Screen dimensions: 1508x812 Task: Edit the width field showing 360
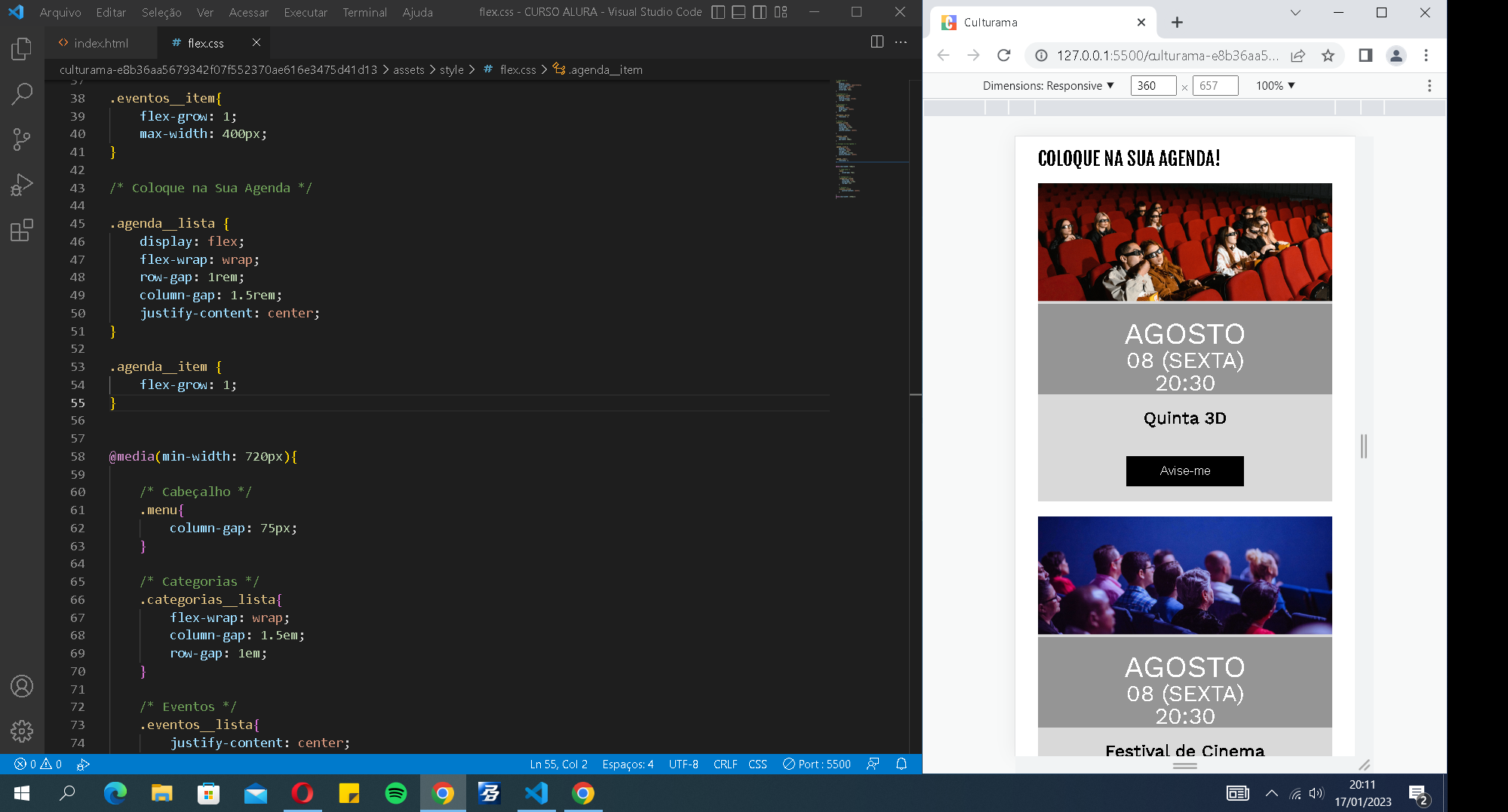(x=1153, y=85)
